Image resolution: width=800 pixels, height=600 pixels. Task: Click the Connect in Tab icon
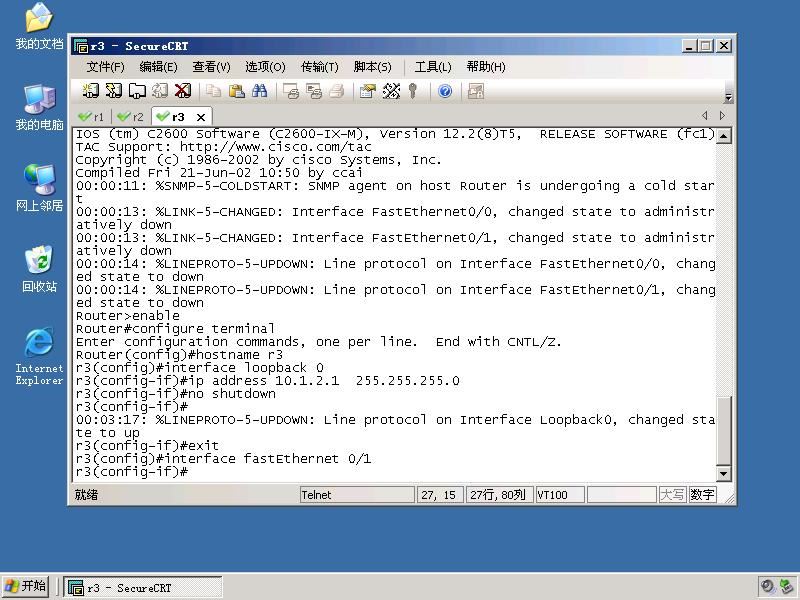pos(137,91)
